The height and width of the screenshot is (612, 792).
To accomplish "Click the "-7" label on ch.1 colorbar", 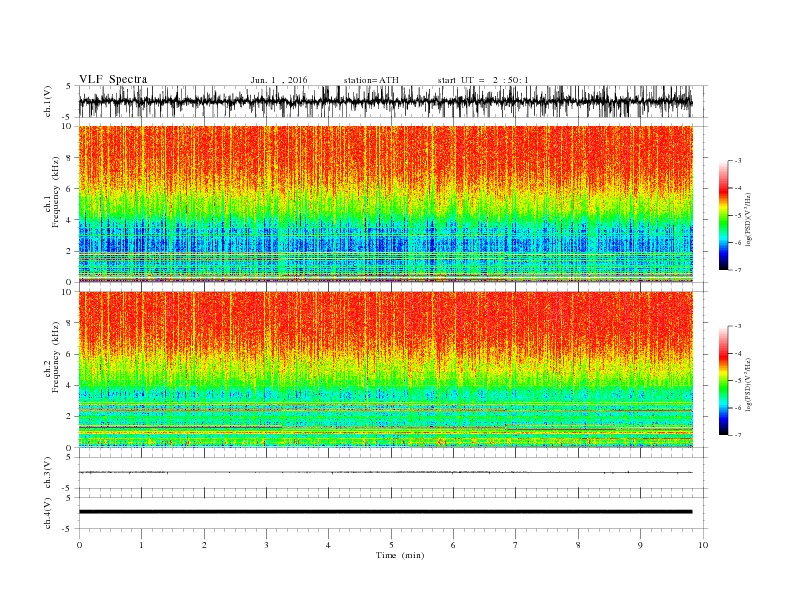I will coord(737,270).
